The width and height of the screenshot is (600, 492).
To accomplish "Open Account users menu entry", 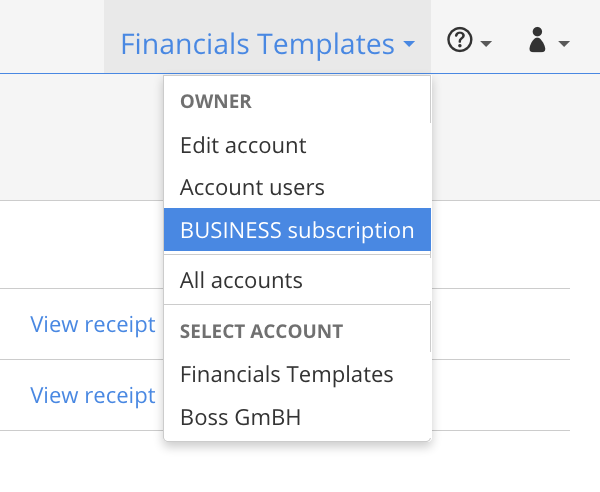I will (x=252, y=187).
